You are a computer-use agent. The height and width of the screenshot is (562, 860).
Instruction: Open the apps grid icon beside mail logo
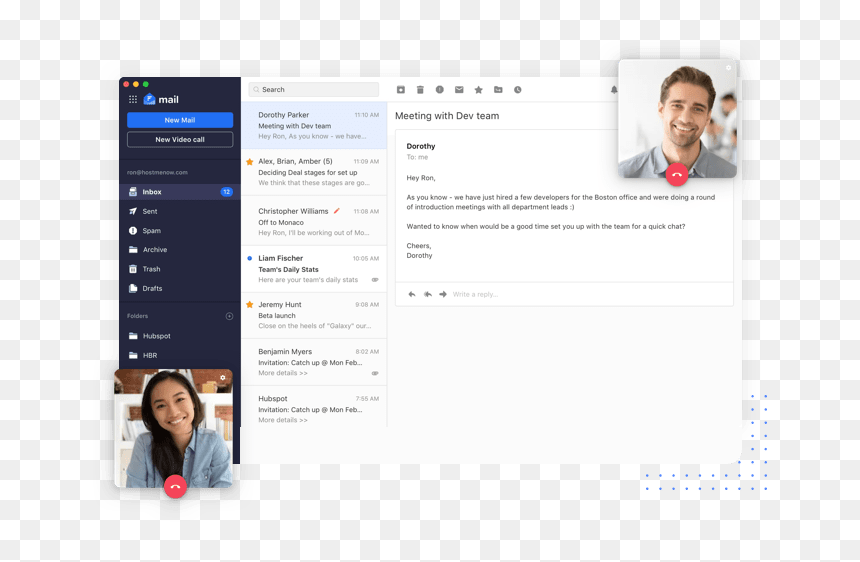133,99
